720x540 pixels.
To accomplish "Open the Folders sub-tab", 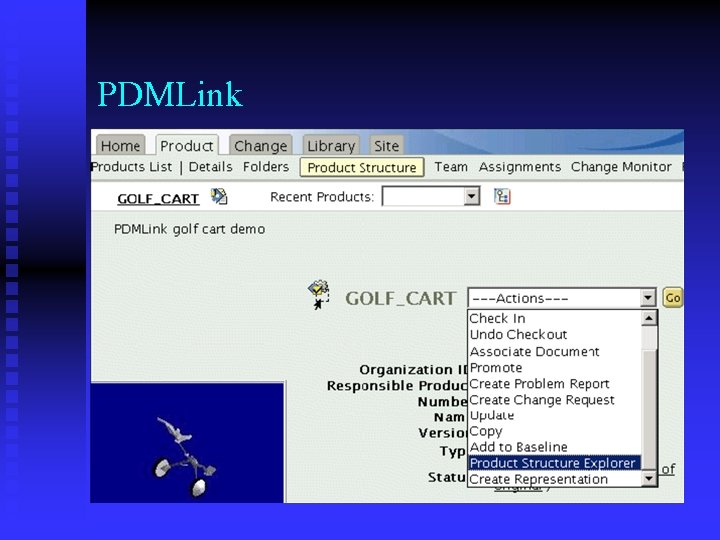I will (x=266, y=167).
